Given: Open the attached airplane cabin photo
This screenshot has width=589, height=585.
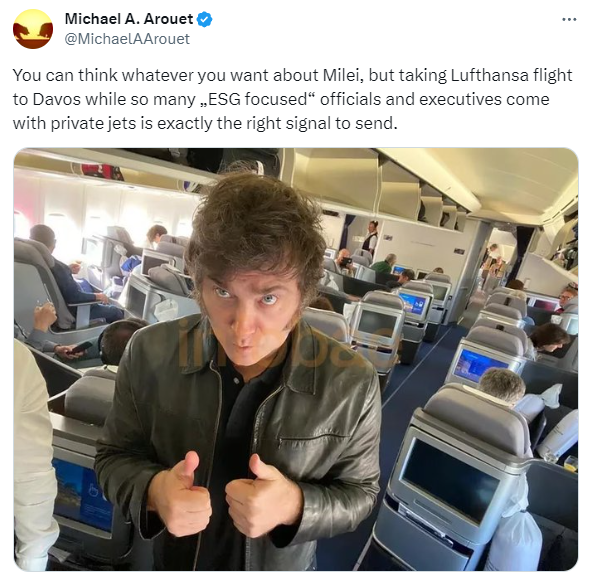Looking at the screenshot, I should tap(296, 359).
